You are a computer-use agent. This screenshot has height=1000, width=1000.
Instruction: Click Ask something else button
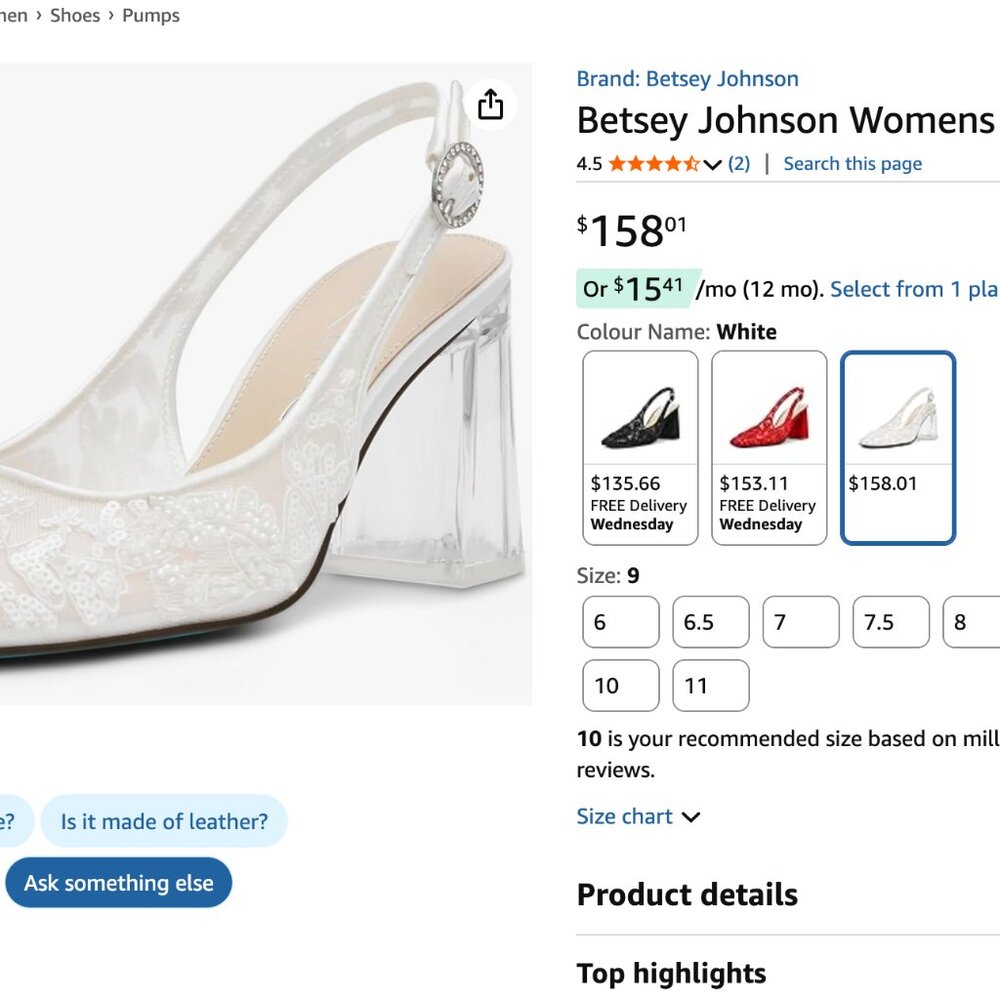(119, 883)
